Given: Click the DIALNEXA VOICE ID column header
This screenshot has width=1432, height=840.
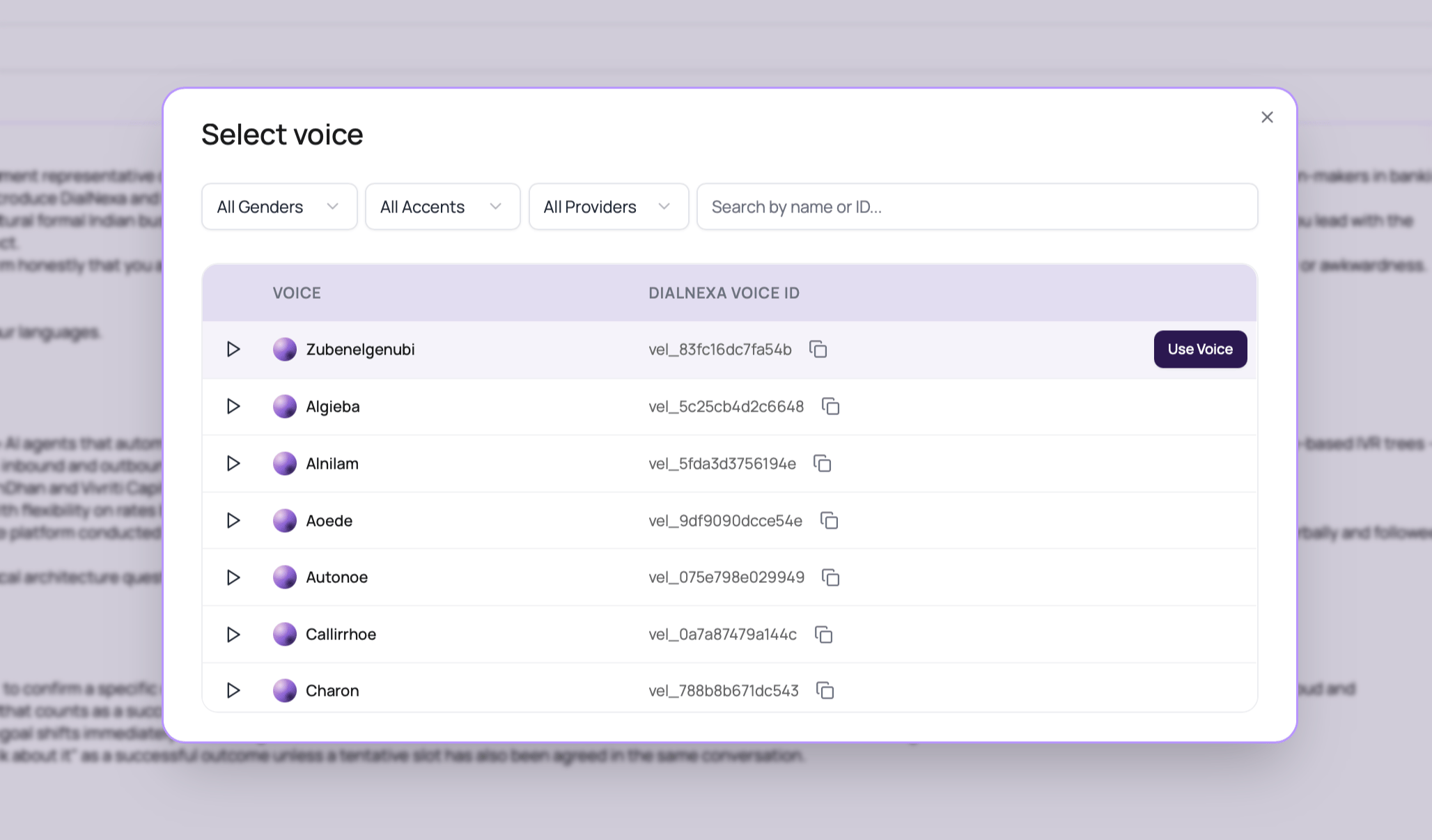Looking at the screenshot, I should (724, 293).
